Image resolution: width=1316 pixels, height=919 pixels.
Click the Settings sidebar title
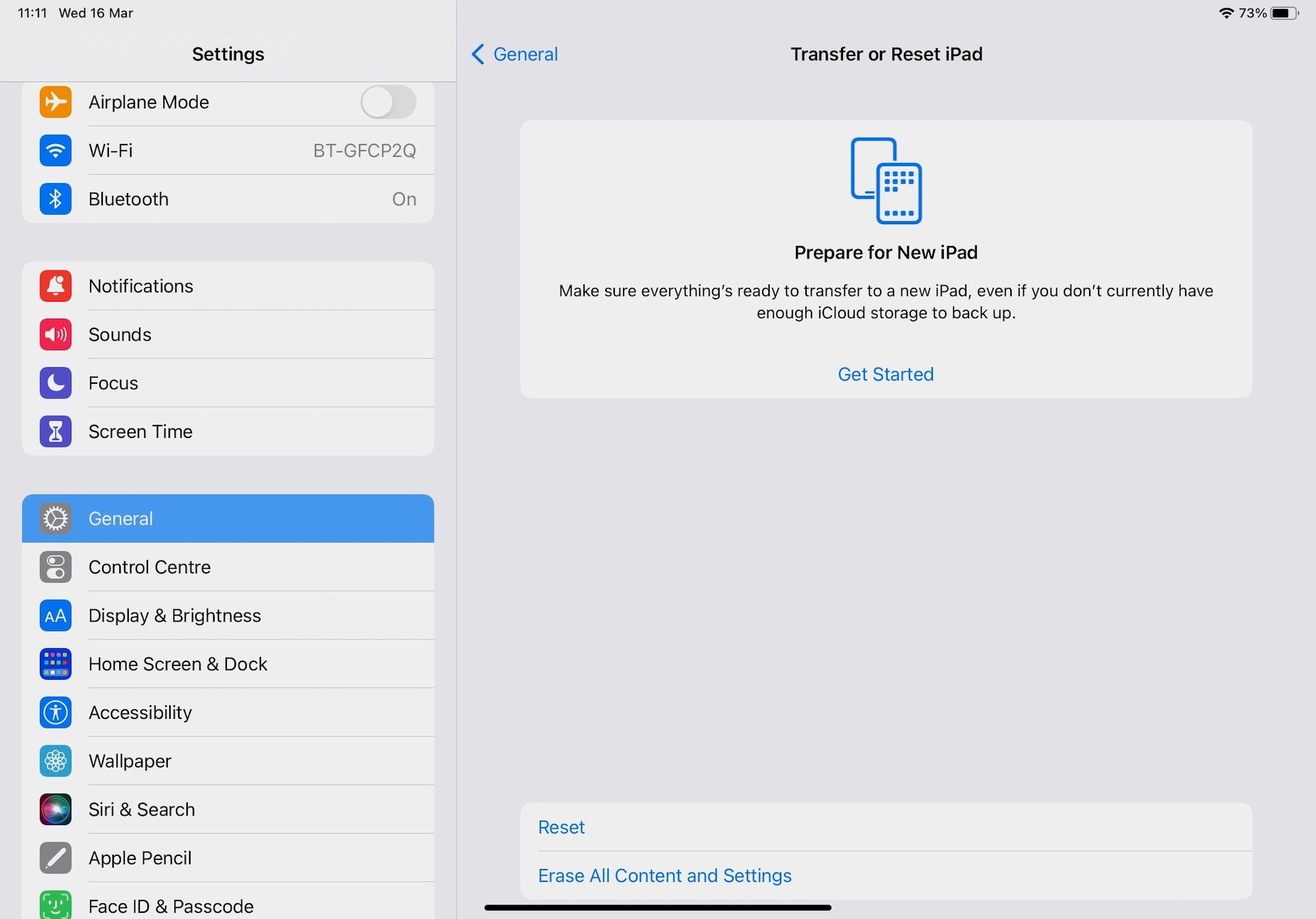pos(228,54)
